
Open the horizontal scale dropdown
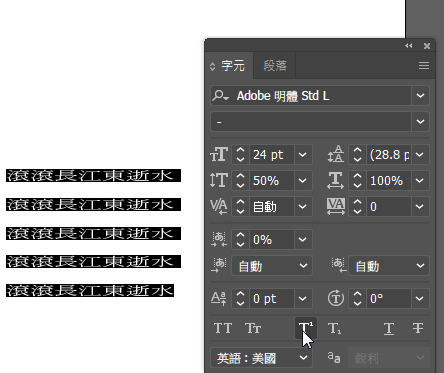click(x=420, y=180)
